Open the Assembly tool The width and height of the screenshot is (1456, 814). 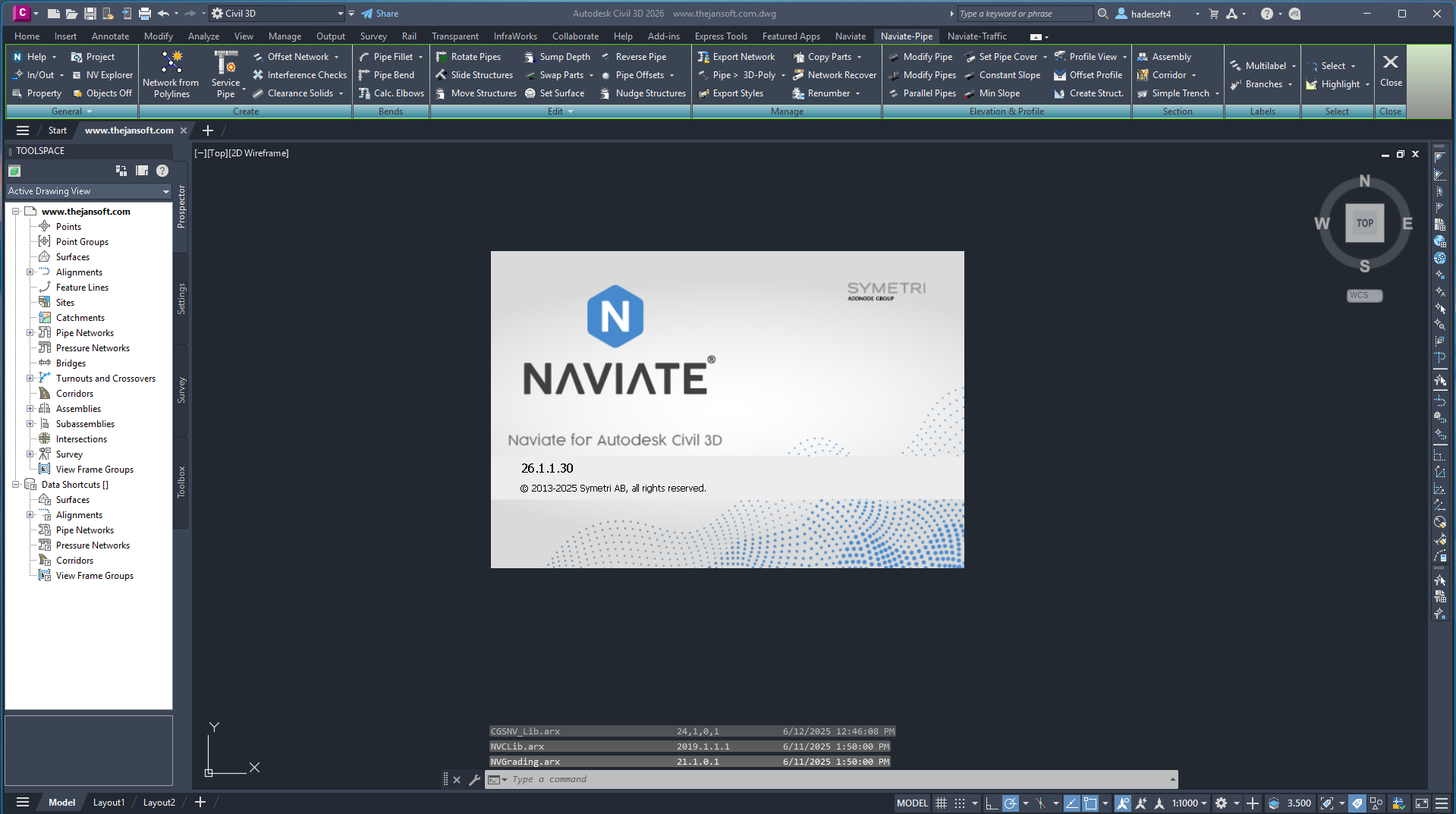pyautogui.click(x=1164, y=57)
